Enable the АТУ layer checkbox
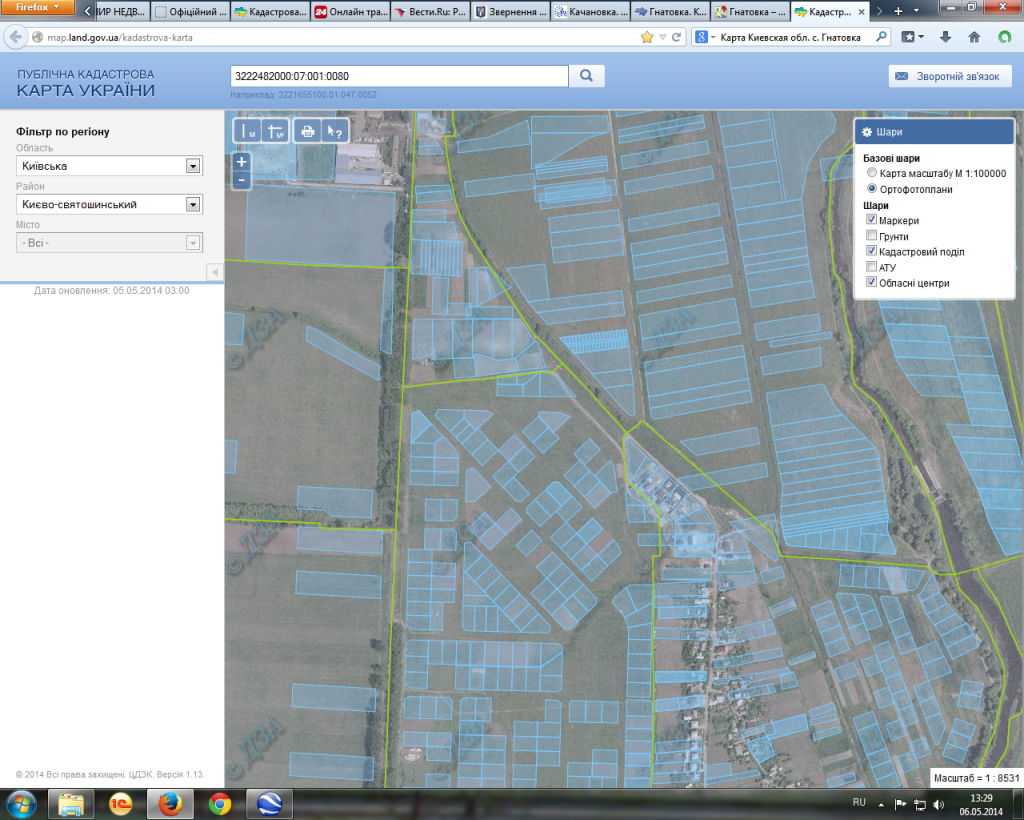The image size is (1024, 820). click(x=872, y=268)
